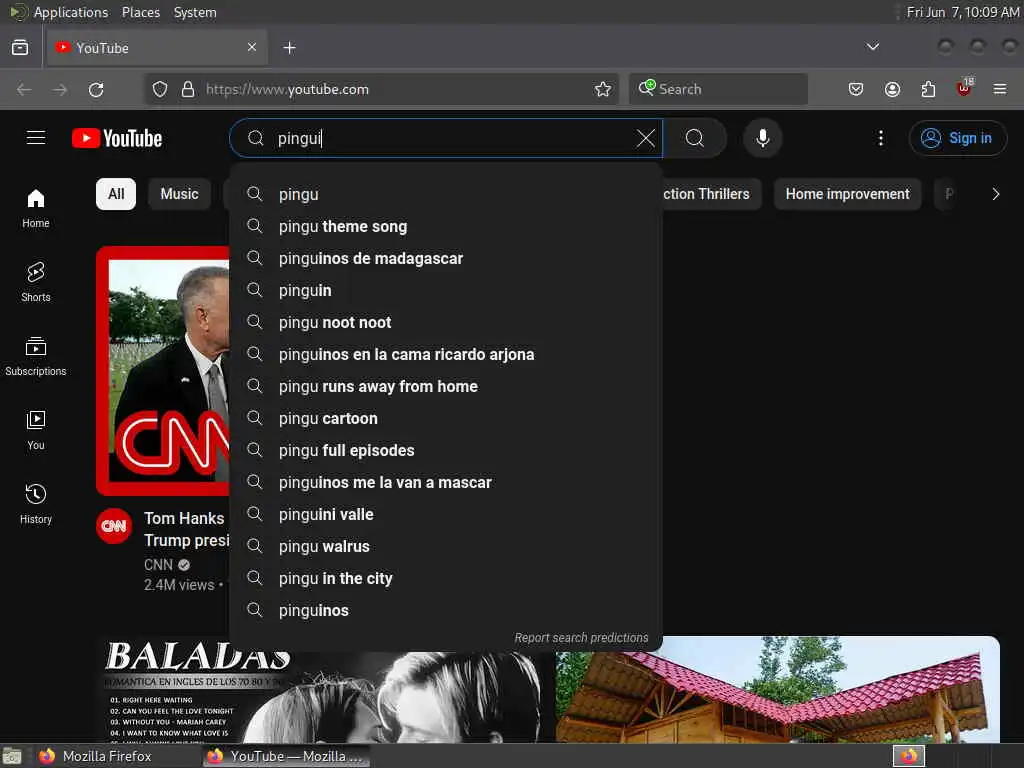Click the YouTube logo

coord(117,138)
